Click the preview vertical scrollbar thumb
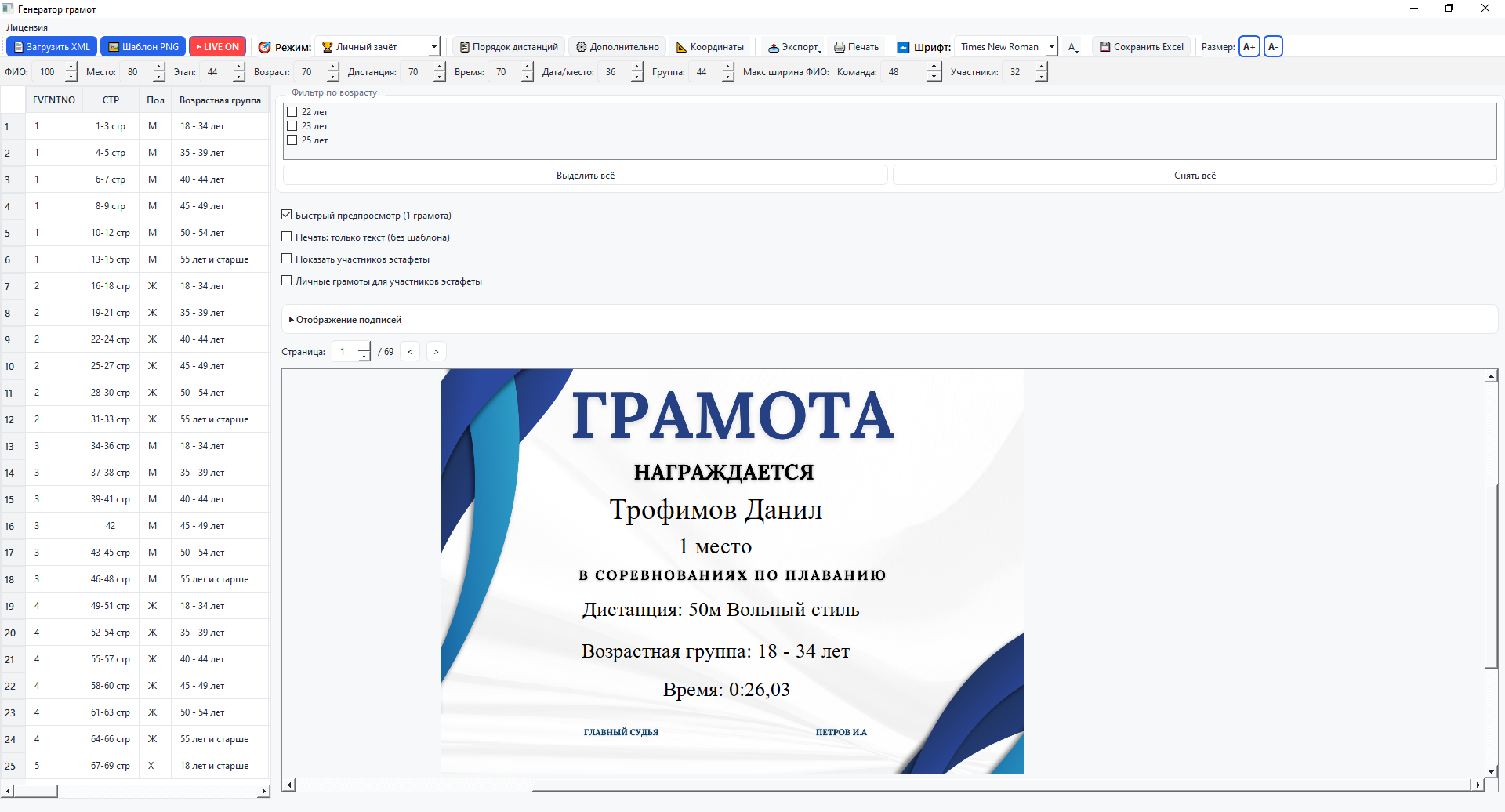The height and width of the screenshot is (812, 1505). pyautogui.click(x=1492, y=576)
